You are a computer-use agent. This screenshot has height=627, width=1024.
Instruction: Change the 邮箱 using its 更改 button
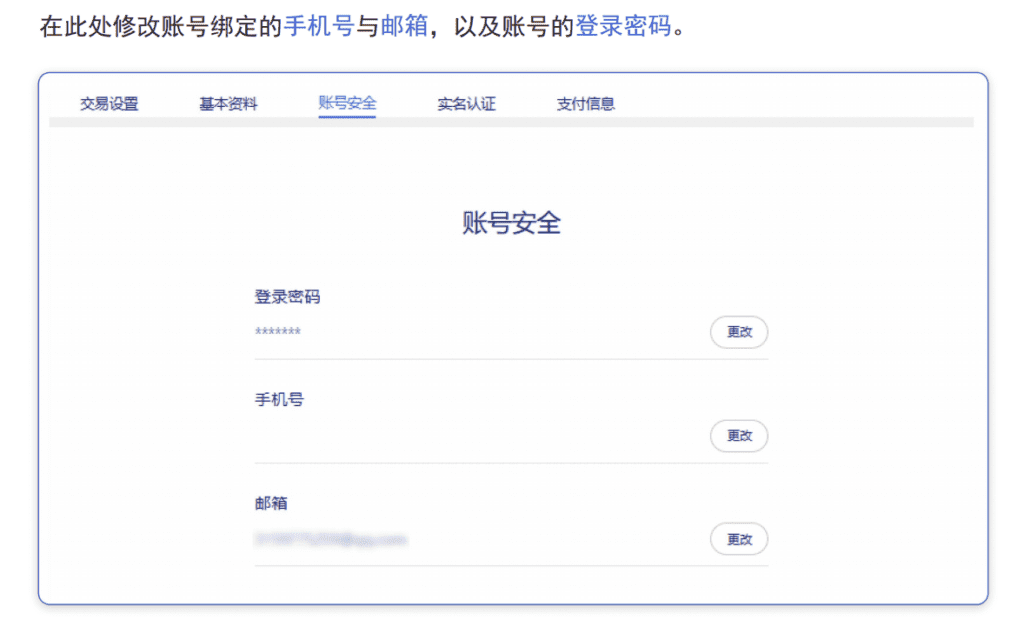(x=739, y=539)
